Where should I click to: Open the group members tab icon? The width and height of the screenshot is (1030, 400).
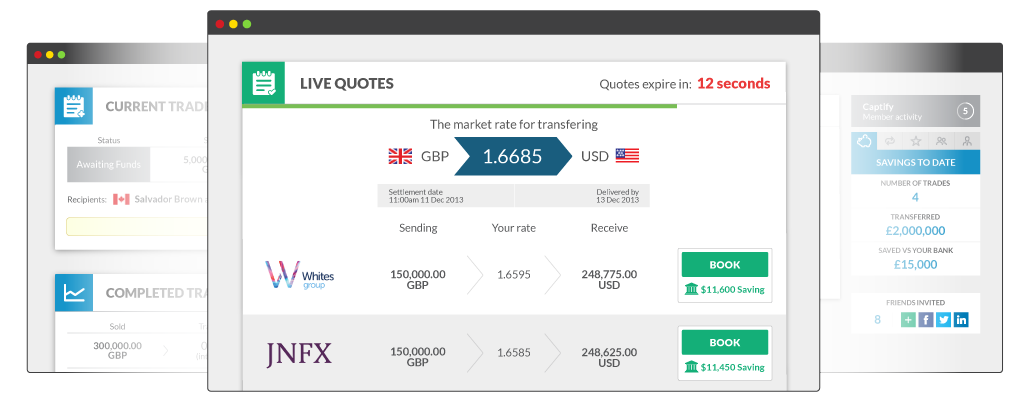tap(941, 141)
